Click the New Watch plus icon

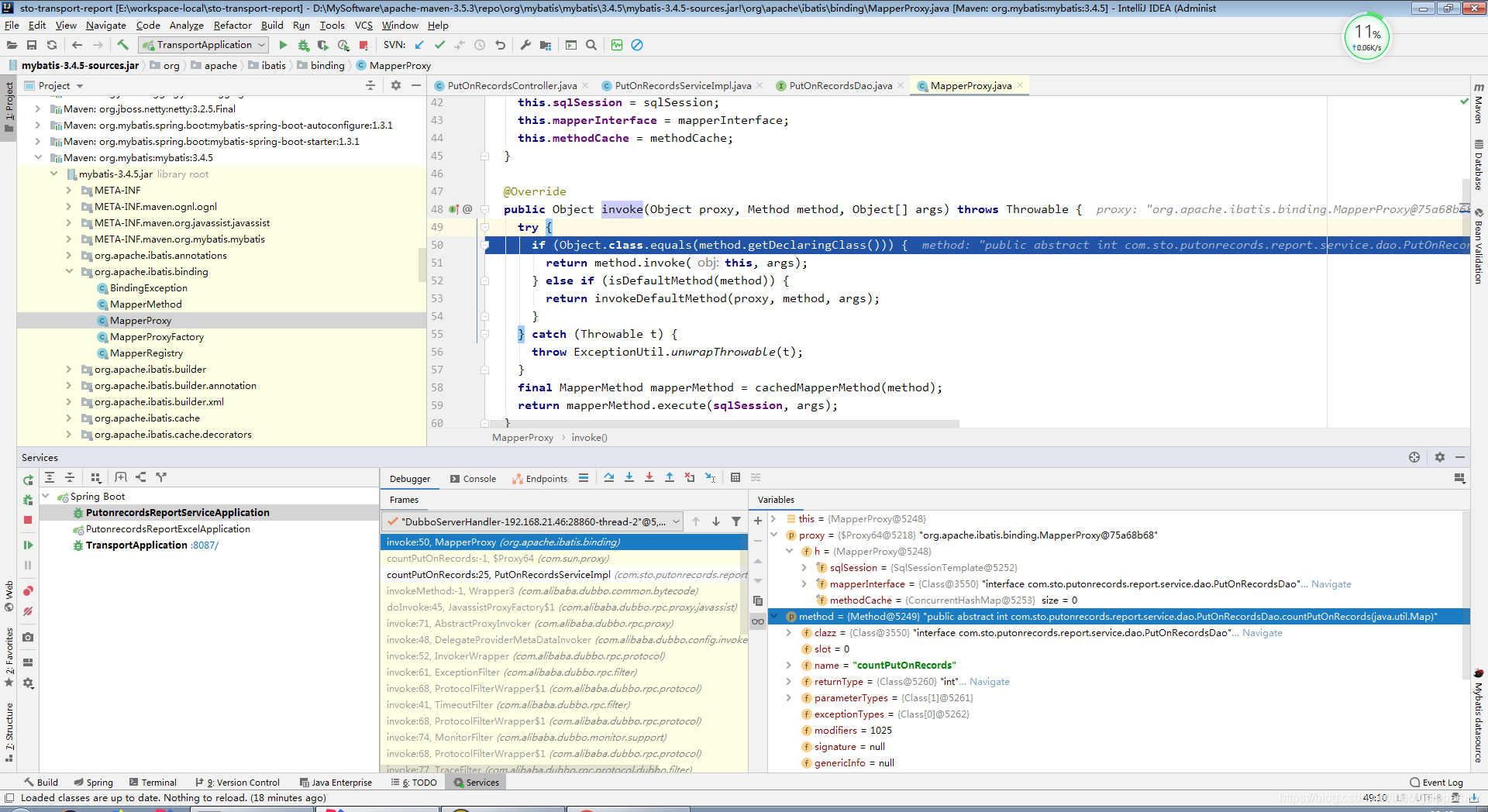[x=758, y=521]
